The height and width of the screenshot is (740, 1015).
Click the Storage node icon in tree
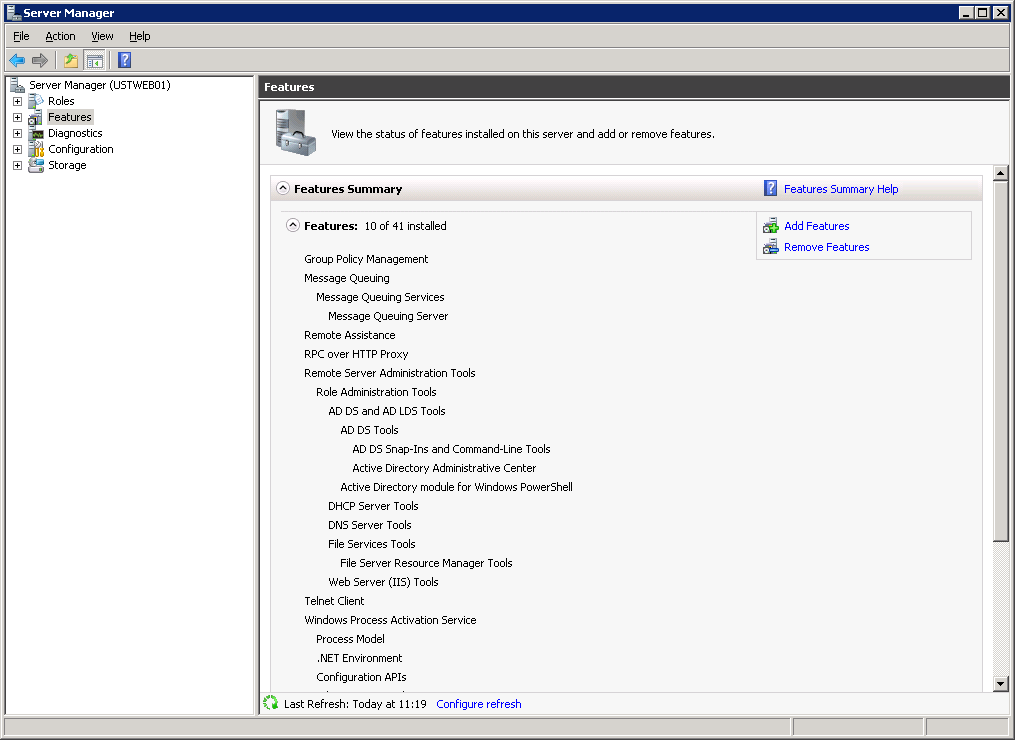pyautogui.click(x=36, y=165)
